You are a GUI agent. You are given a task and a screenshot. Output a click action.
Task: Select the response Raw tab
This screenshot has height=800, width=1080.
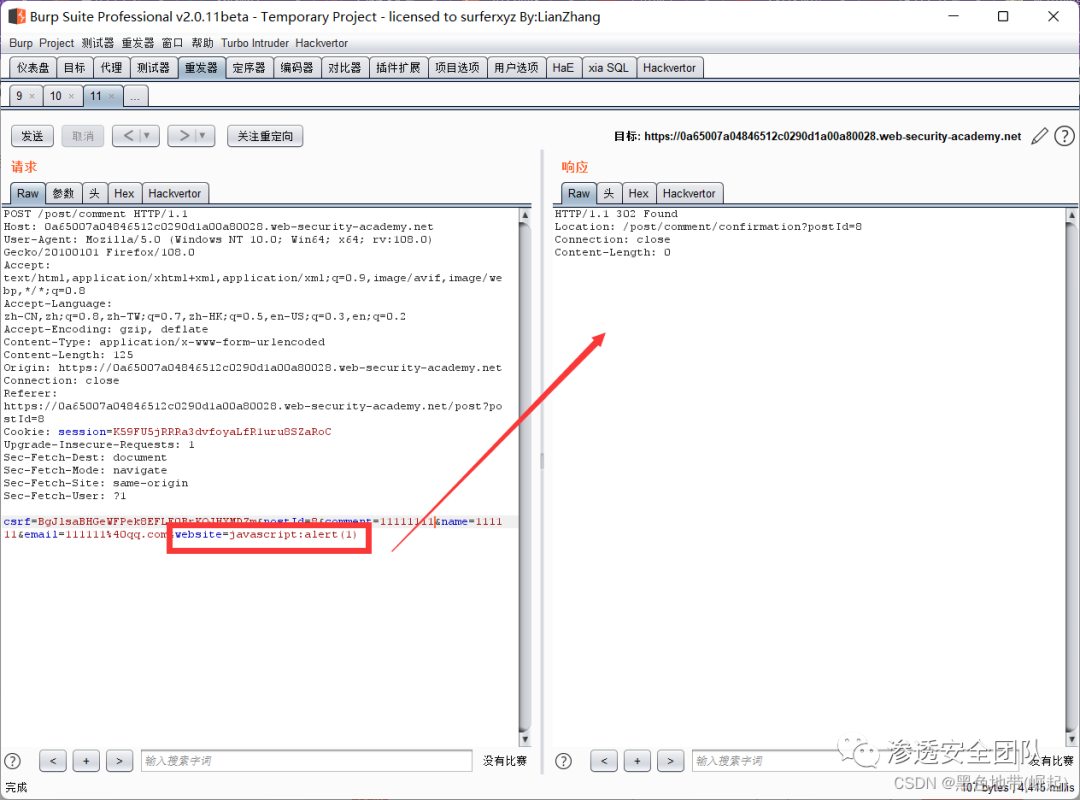[579, 194]
